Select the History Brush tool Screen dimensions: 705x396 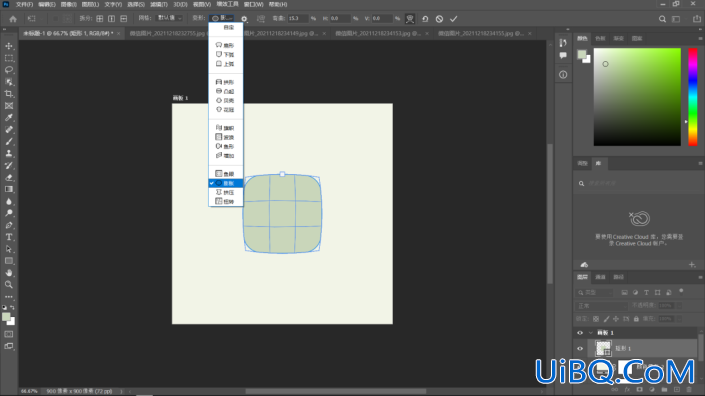coord(9,165)
